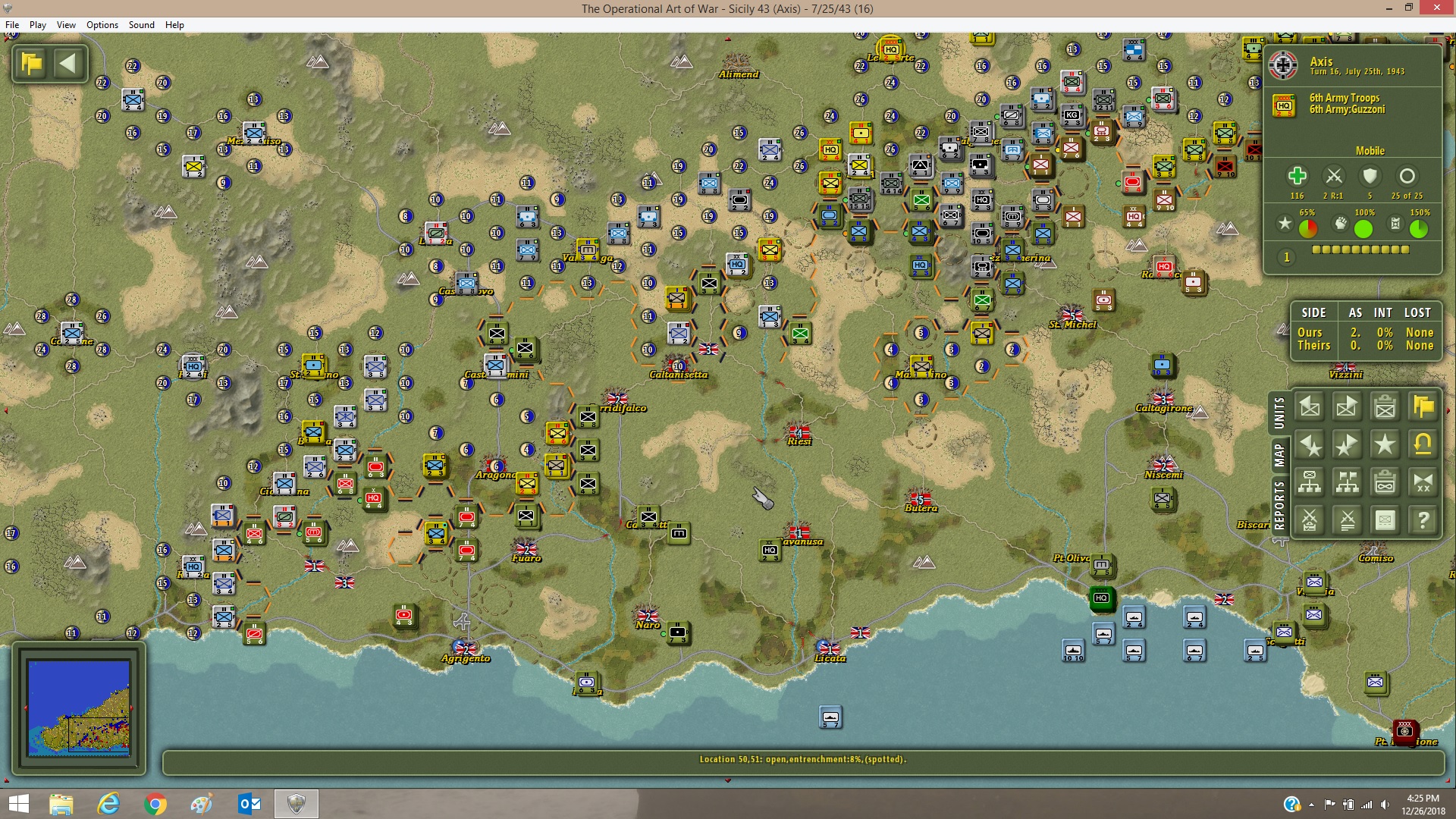The width and height of the screenshot is (1456, 819).
Task: Switch to the UNITS tab
Action: tap(1279, 413)
